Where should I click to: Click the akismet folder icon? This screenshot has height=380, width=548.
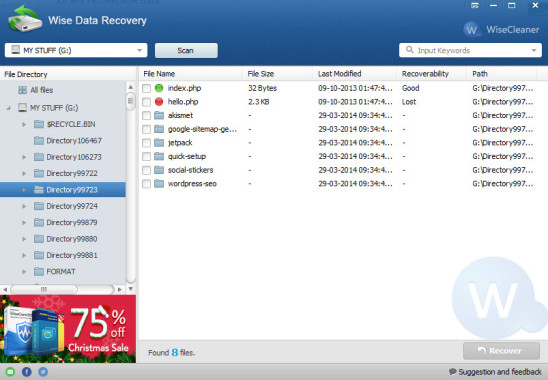[159, 115]
